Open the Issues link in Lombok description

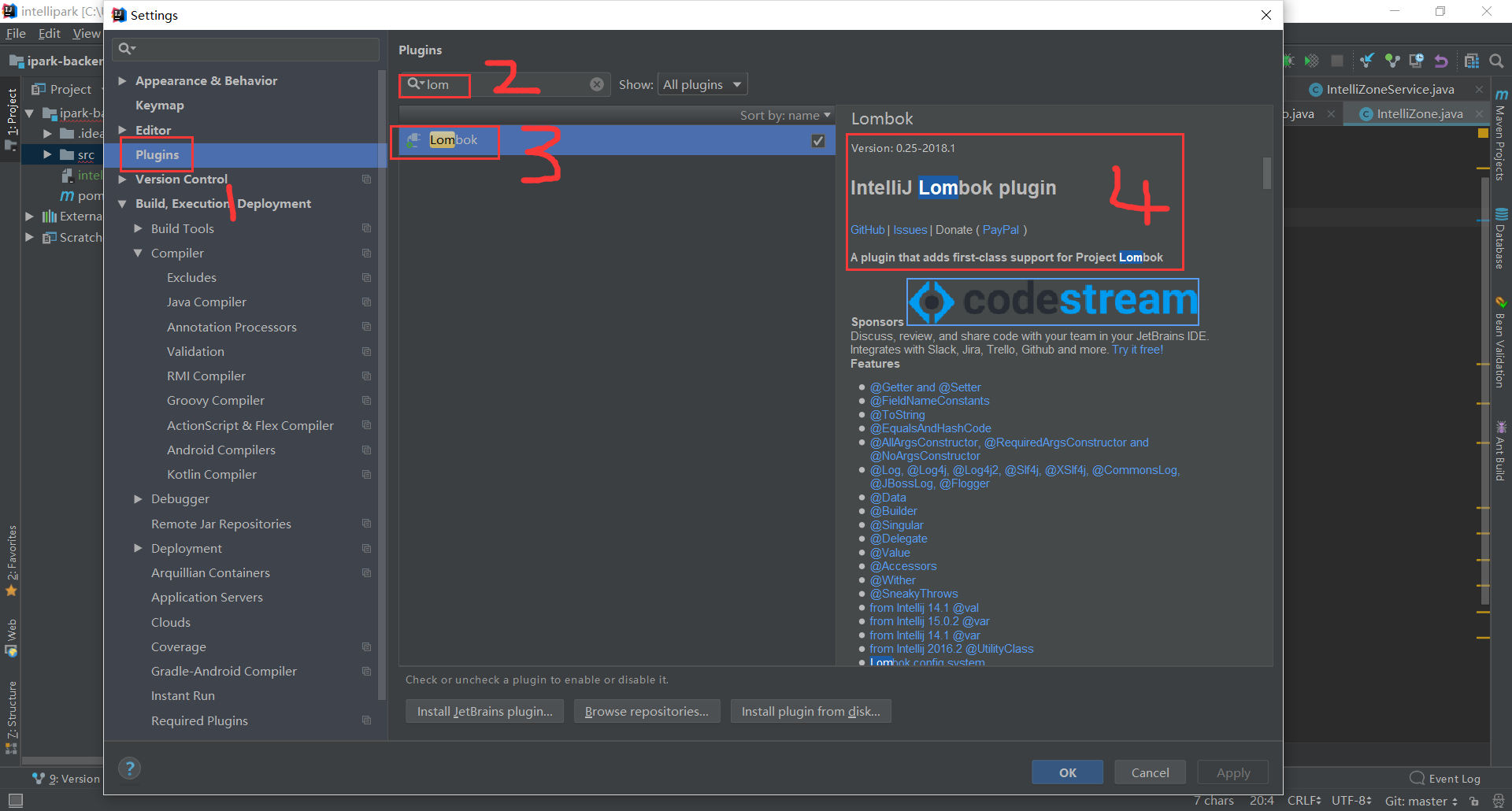click(910, 230)
